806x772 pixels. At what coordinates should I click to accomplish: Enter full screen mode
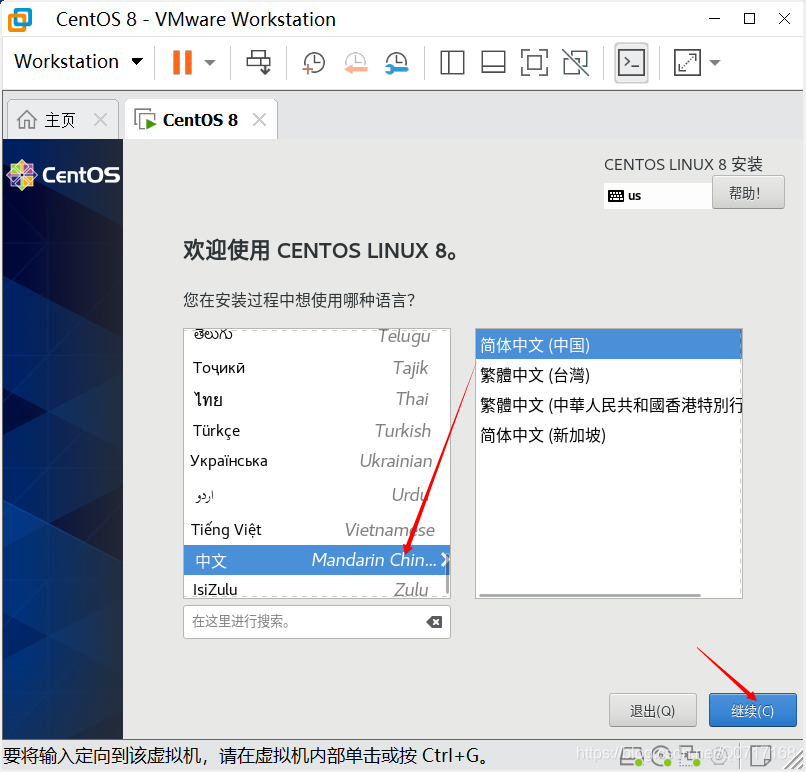pos(534,63)
